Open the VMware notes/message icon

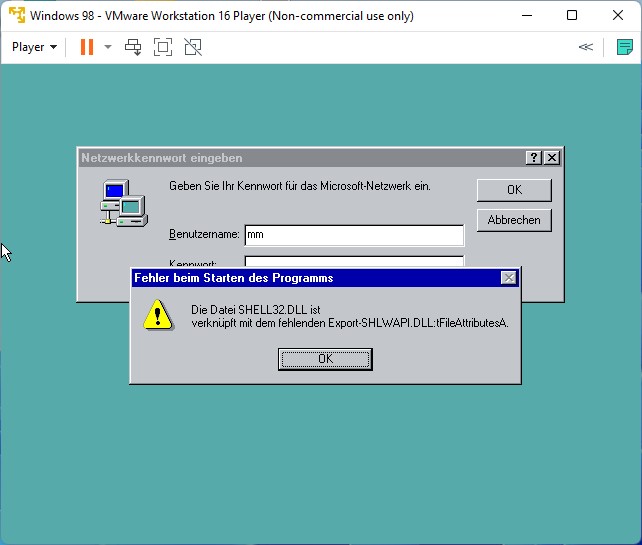[625, 47]
